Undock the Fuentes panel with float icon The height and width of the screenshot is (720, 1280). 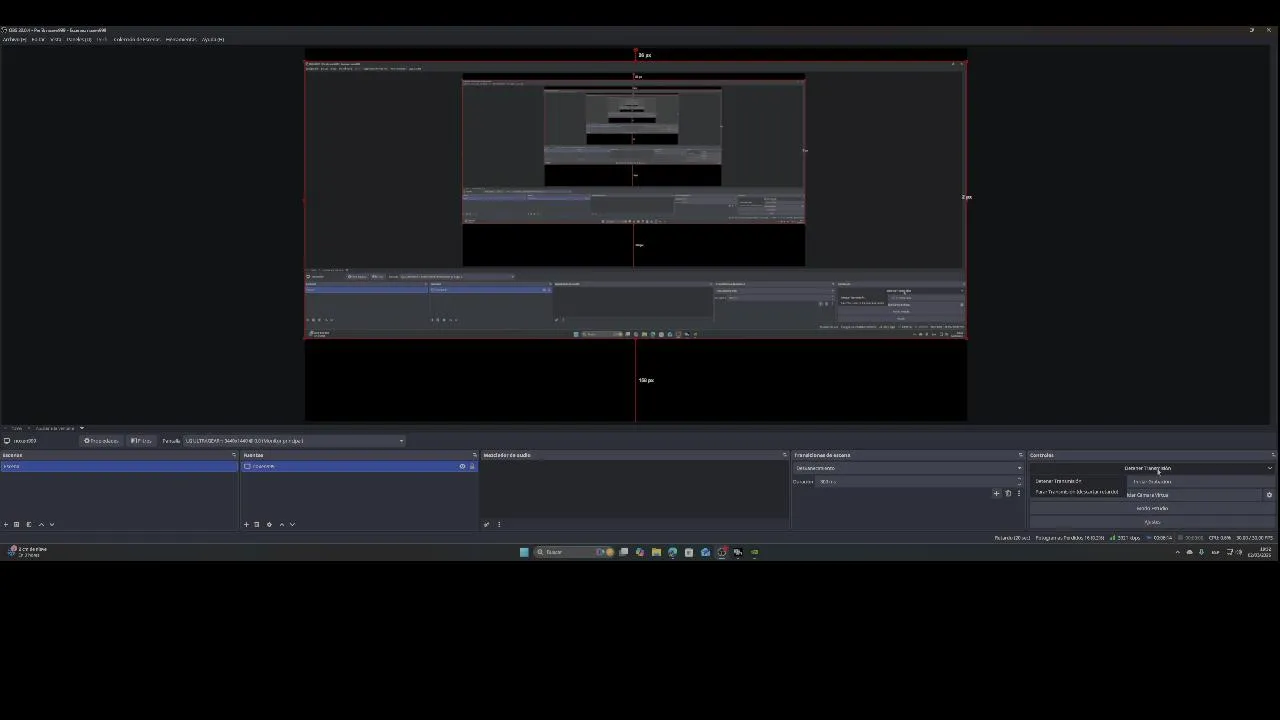(x=475, y=455)
